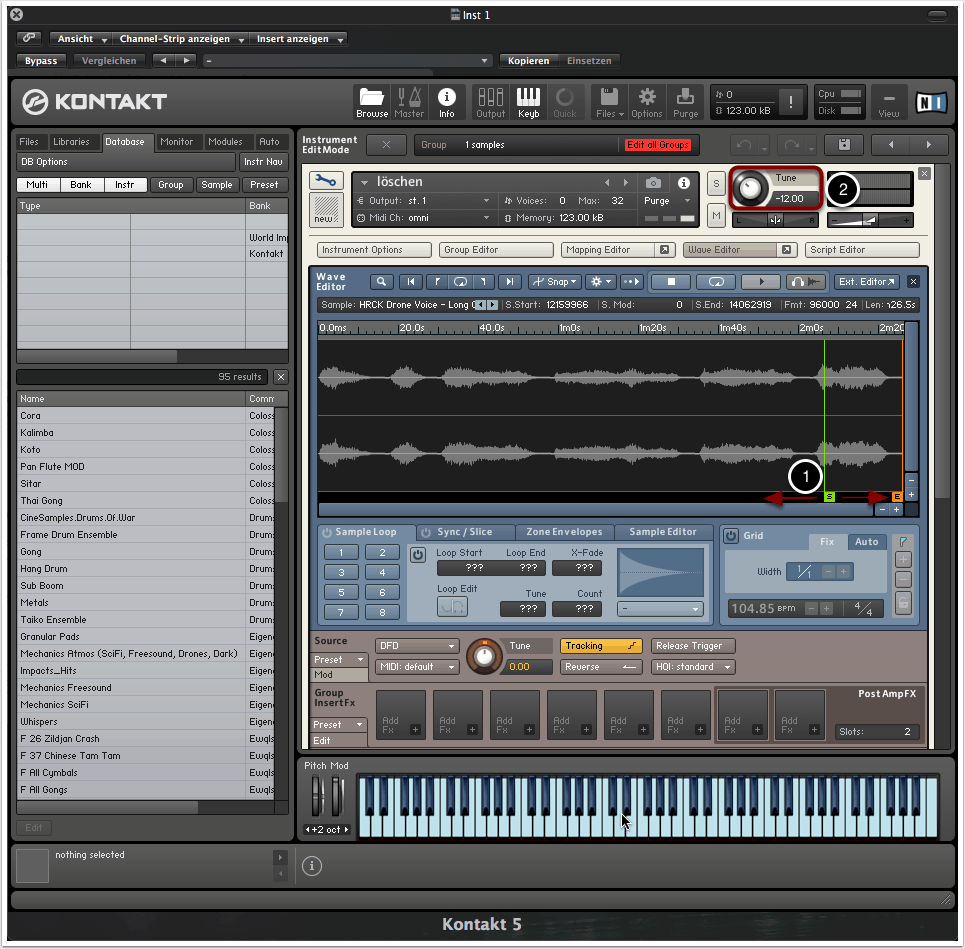Solo the instrument with S button

[x=716, y=184]
